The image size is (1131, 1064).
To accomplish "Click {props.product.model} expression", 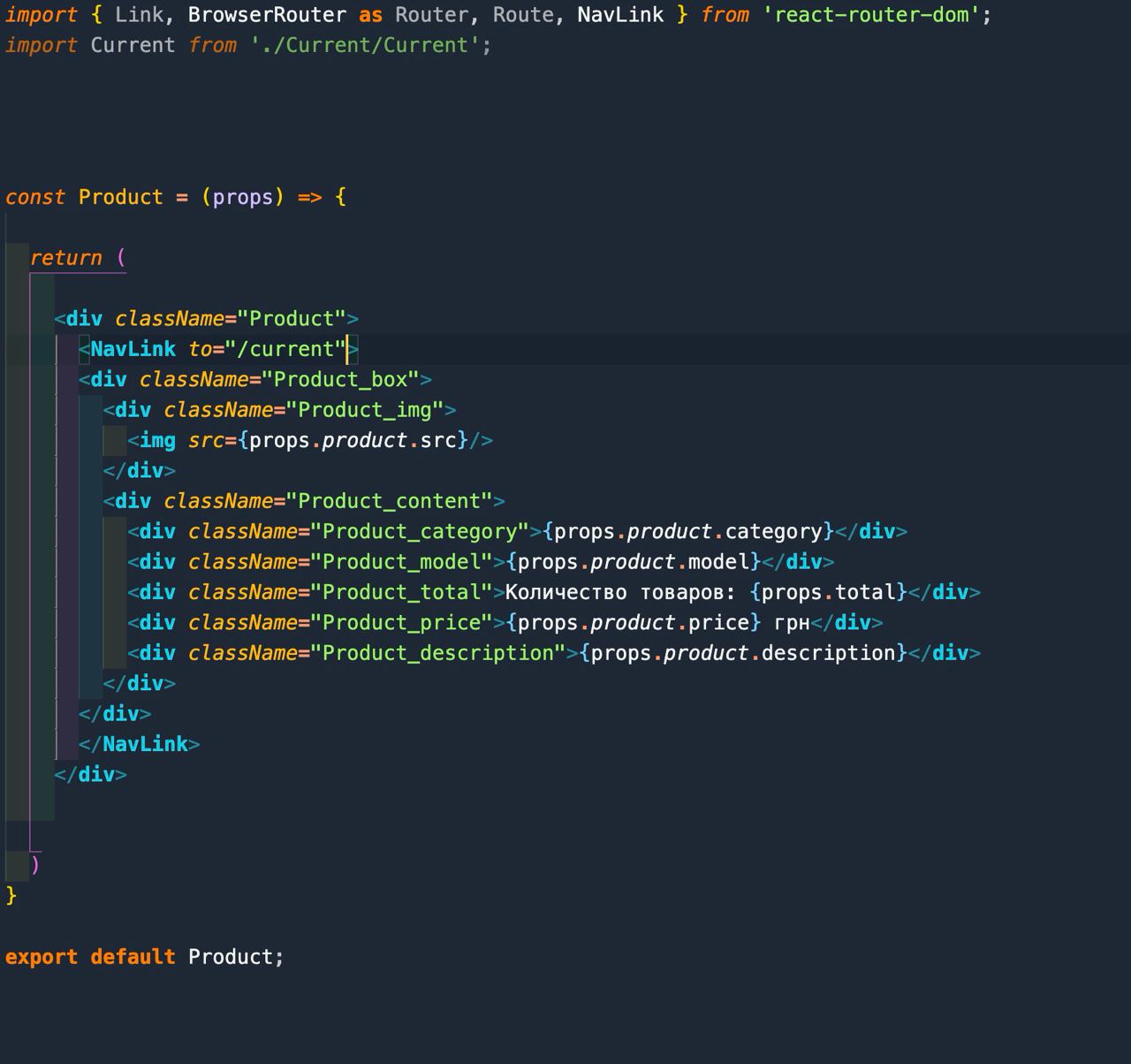I will 634,562.
